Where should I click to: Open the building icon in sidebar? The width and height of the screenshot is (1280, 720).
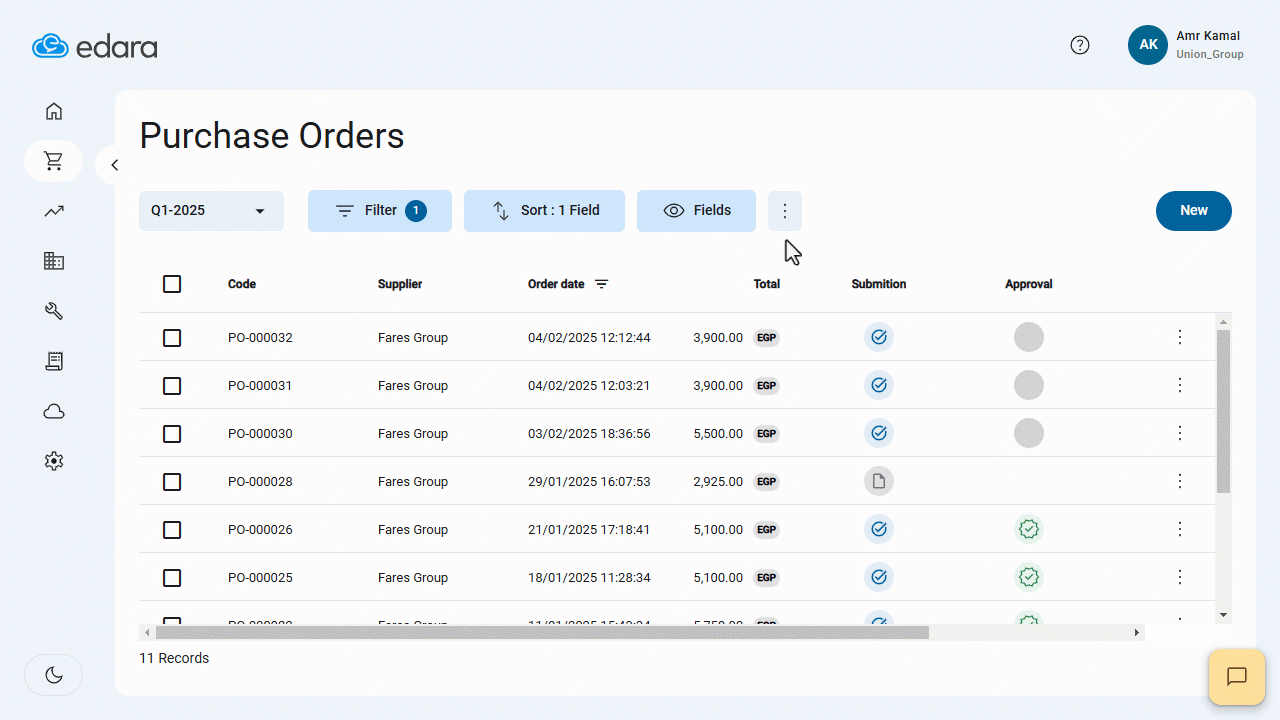(x=54, y=261)
